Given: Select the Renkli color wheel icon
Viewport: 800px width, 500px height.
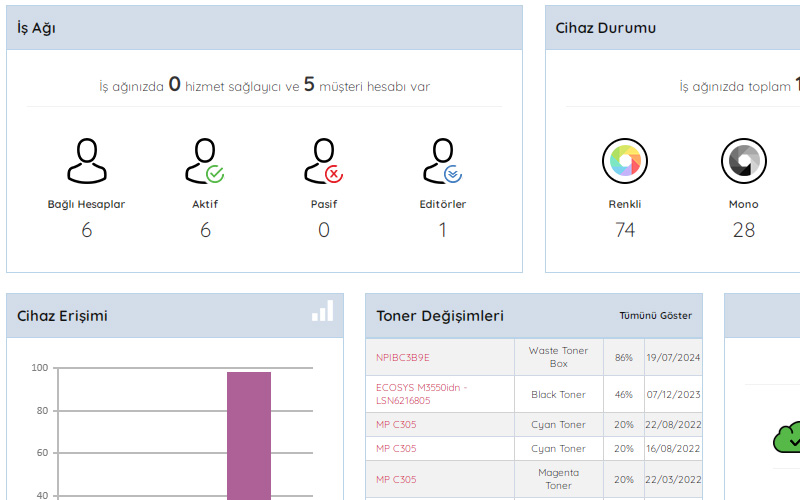Looking at the screenshot, I should (x=625, y=160).
